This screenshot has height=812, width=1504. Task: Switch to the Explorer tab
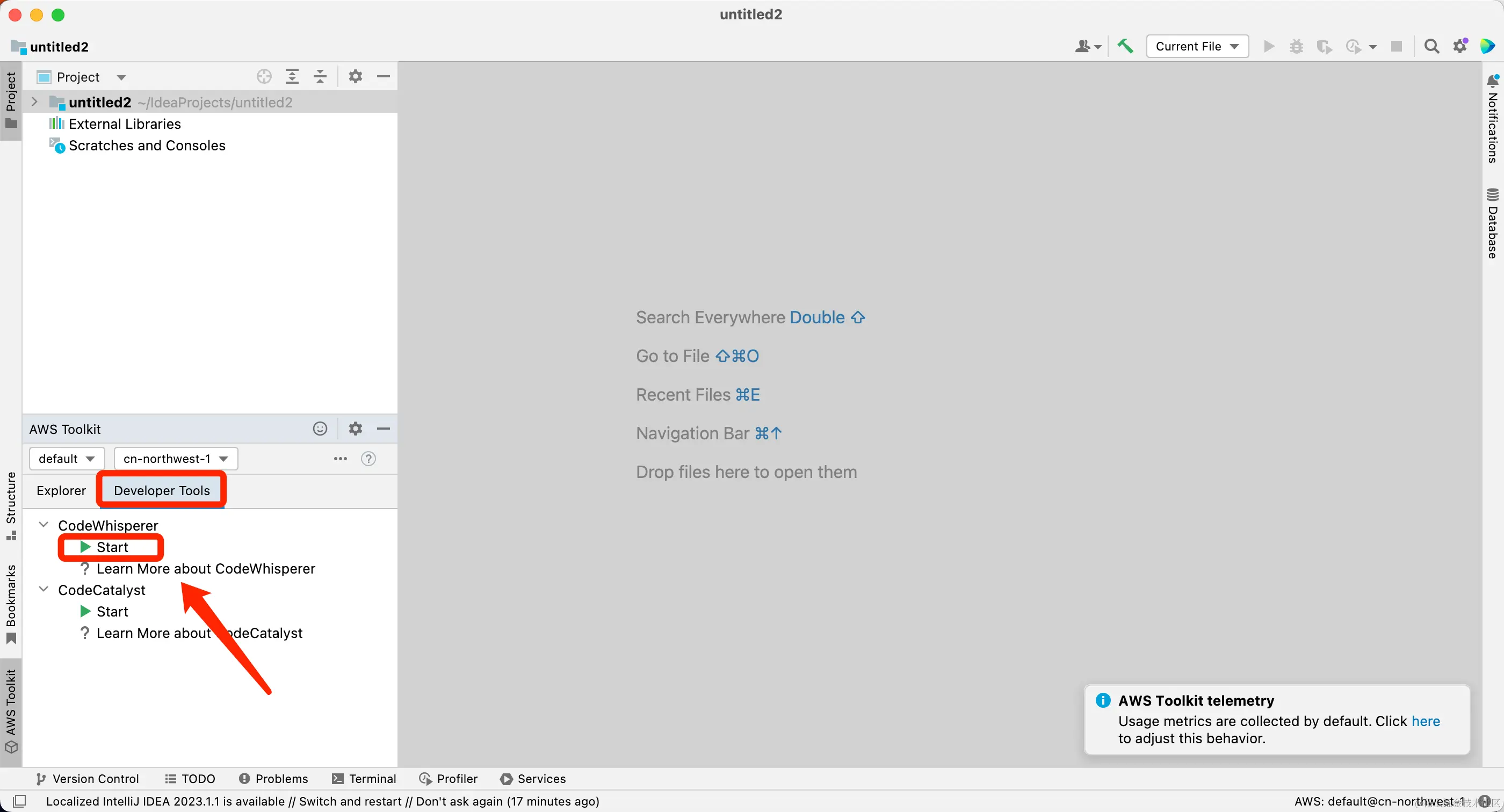(61, 490)
